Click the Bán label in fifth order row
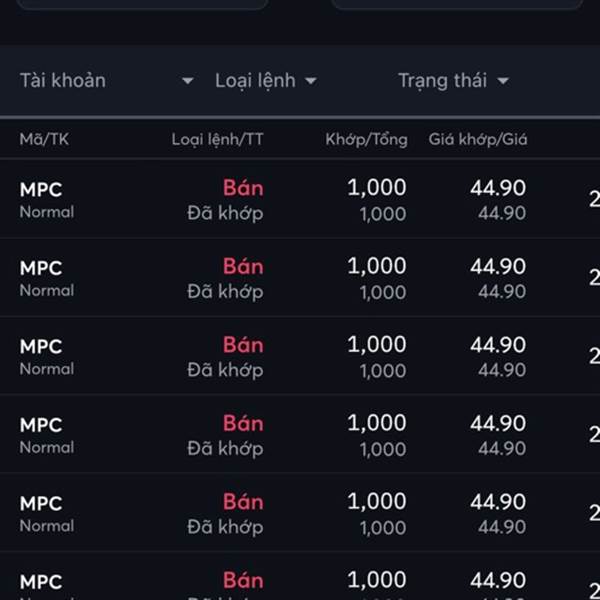 click(243, 502)
